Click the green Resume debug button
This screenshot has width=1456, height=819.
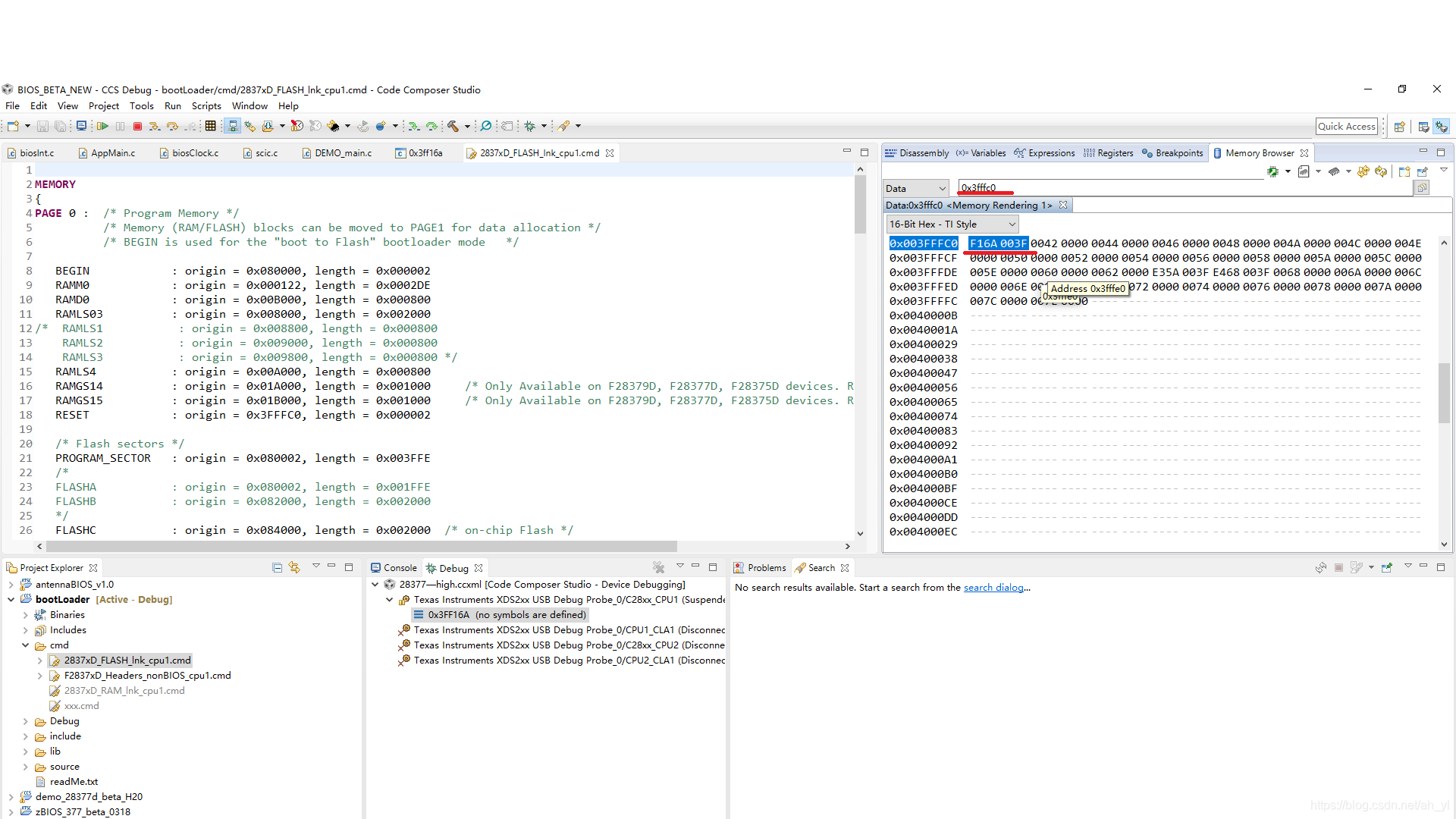[102, 127]
